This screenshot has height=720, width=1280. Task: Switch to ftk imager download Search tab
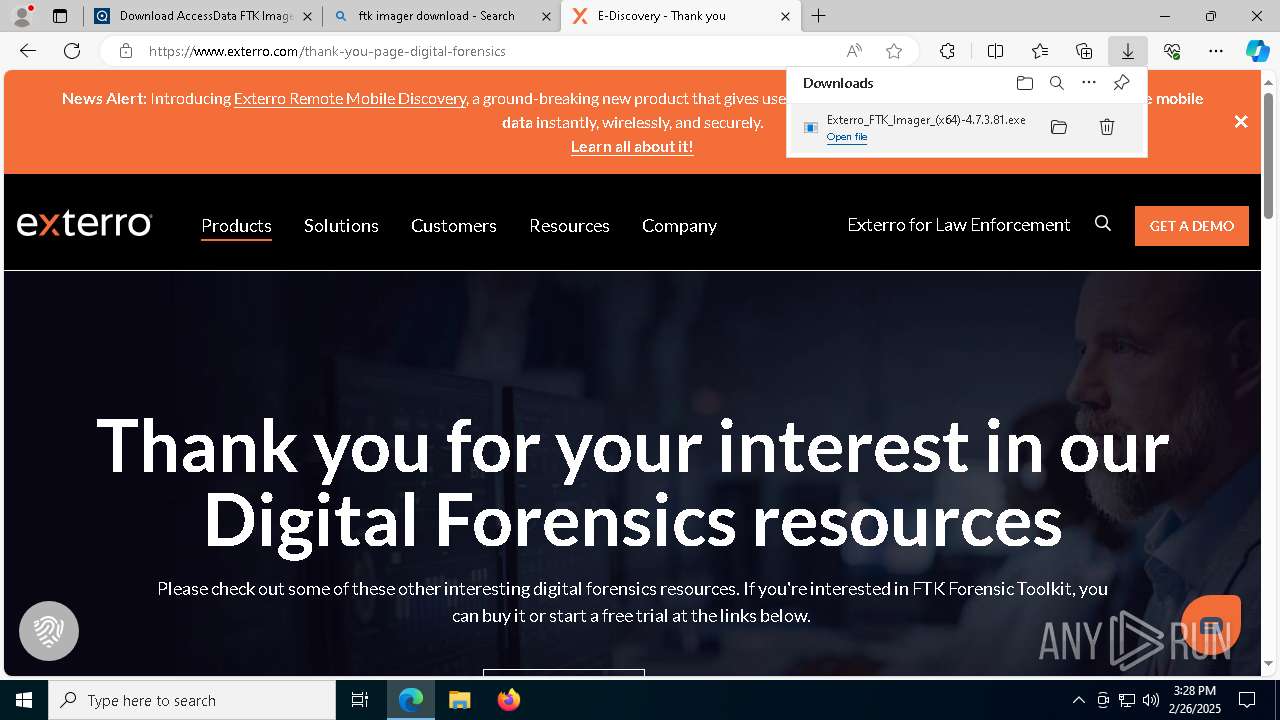(x=441, y=16)
